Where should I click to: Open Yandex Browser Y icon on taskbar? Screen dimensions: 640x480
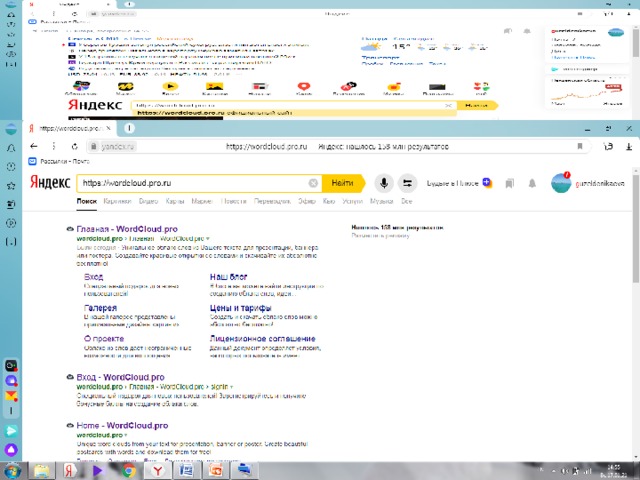158,471
